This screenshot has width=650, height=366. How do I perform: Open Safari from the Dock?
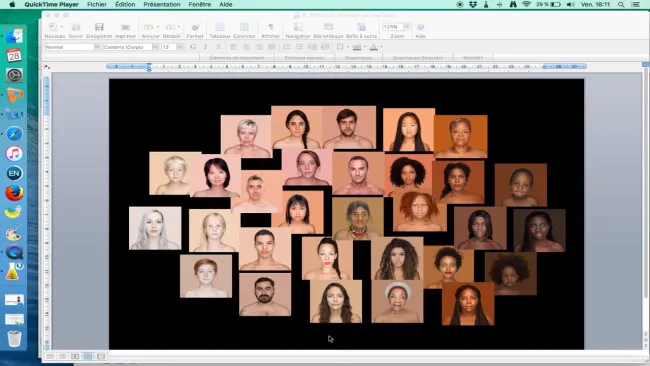point(14,134)
